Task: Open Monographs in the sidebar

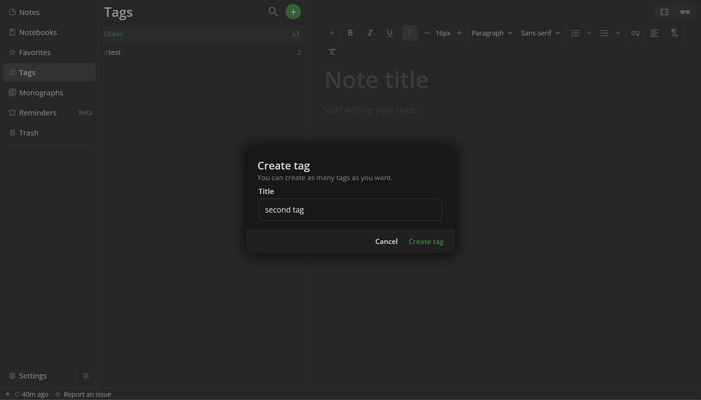Action: pyautogui.click(x=49, y=93)
